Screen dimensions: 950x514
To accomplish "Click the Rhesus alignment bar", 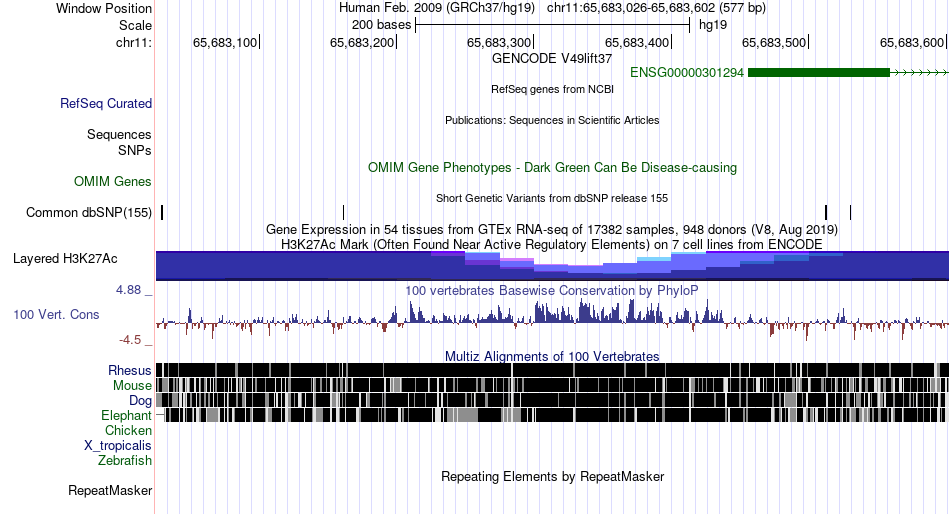I will 552,370.
